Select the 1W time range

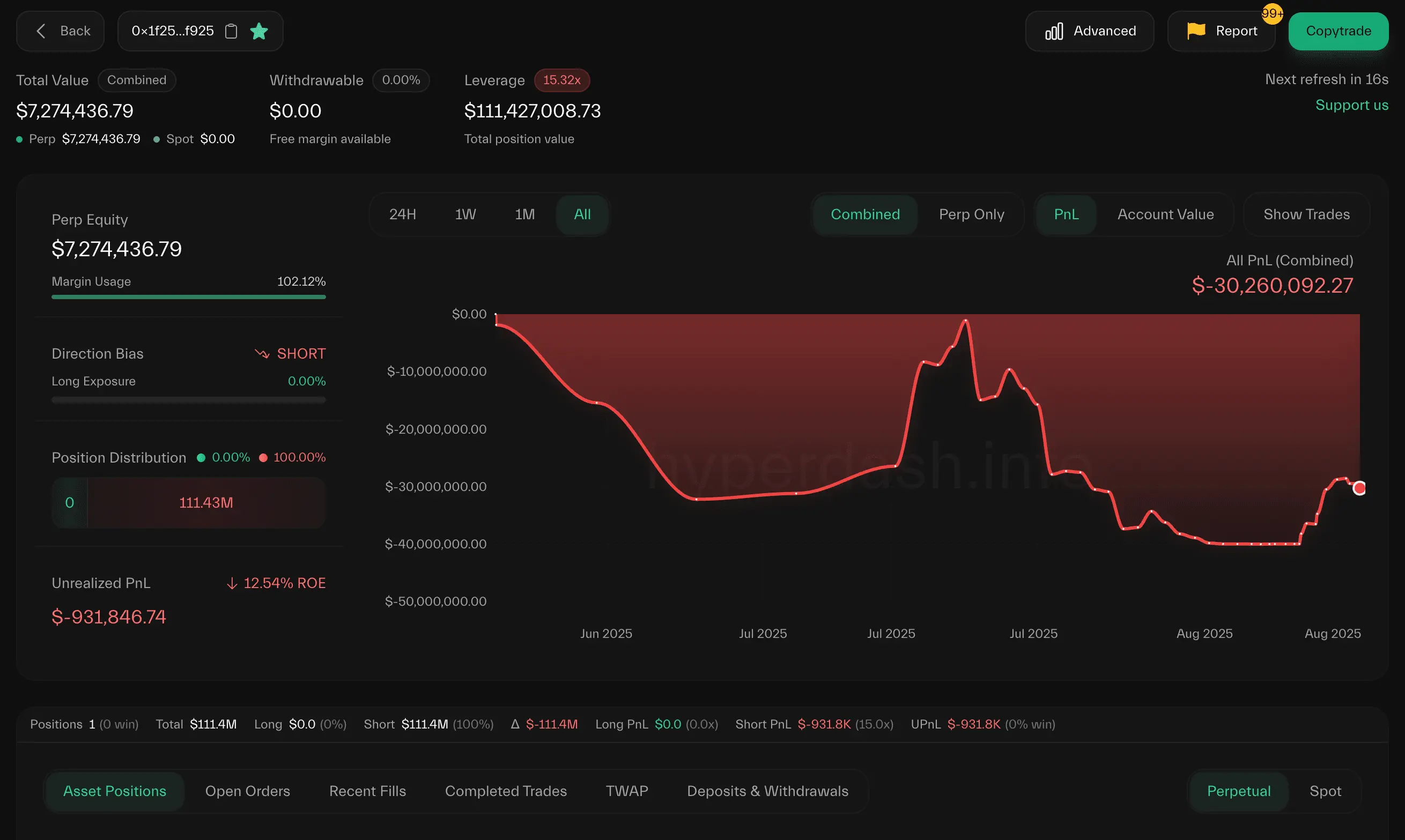click(465, 214)
